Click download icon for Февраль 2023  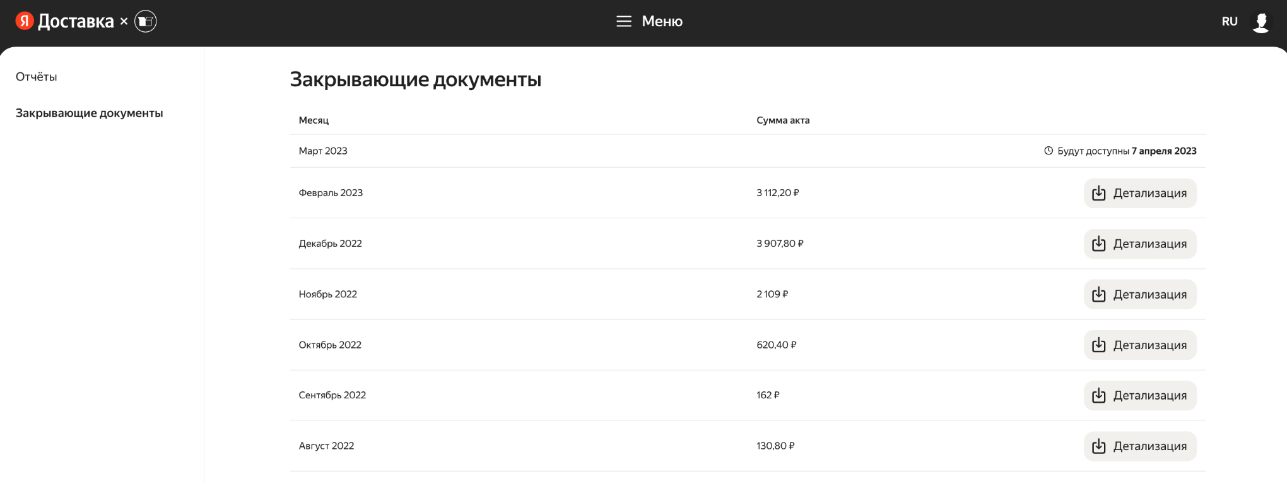[x=1099, y=193]
